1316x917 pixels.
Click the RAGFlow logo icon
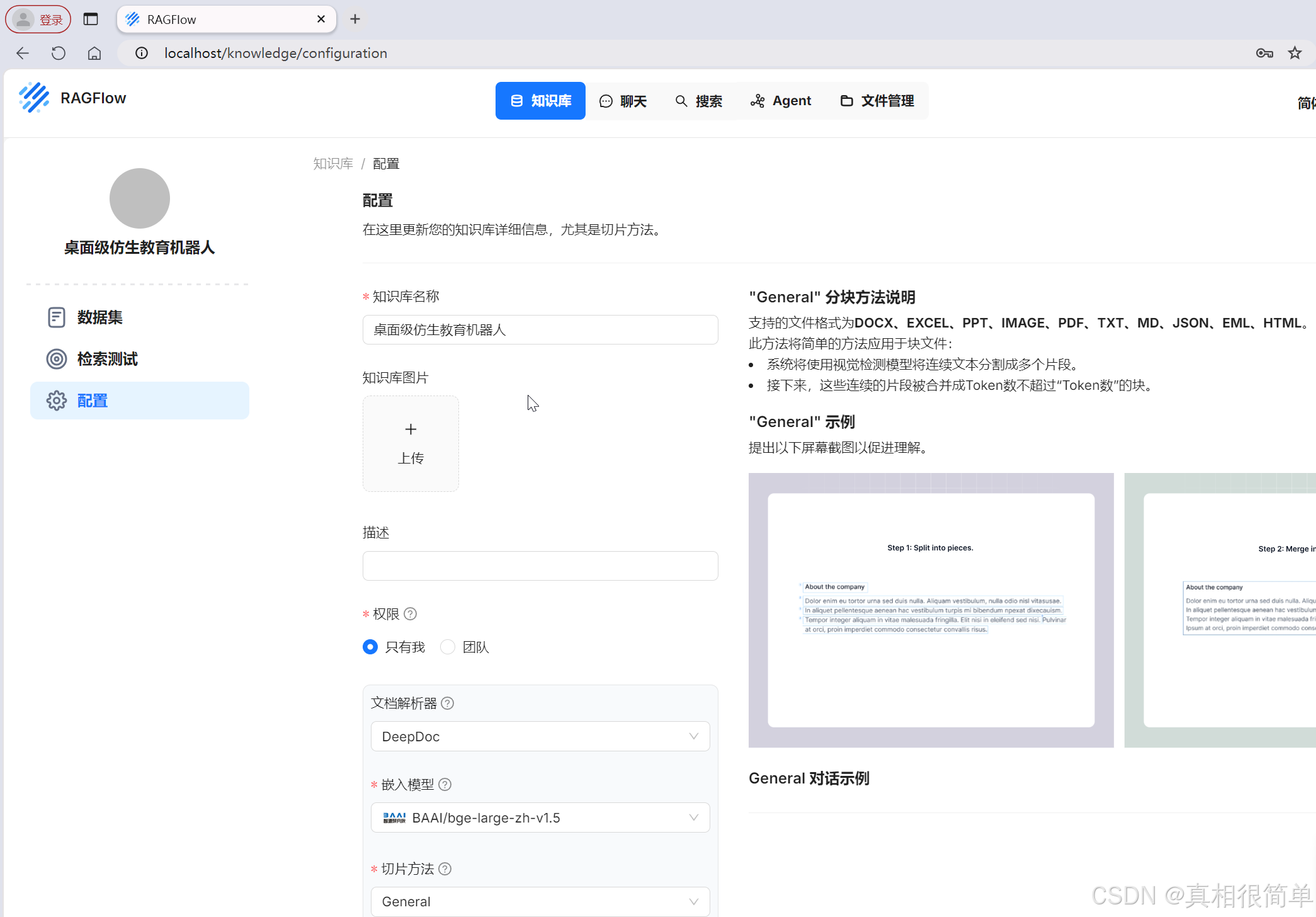(x=34, y=98)
